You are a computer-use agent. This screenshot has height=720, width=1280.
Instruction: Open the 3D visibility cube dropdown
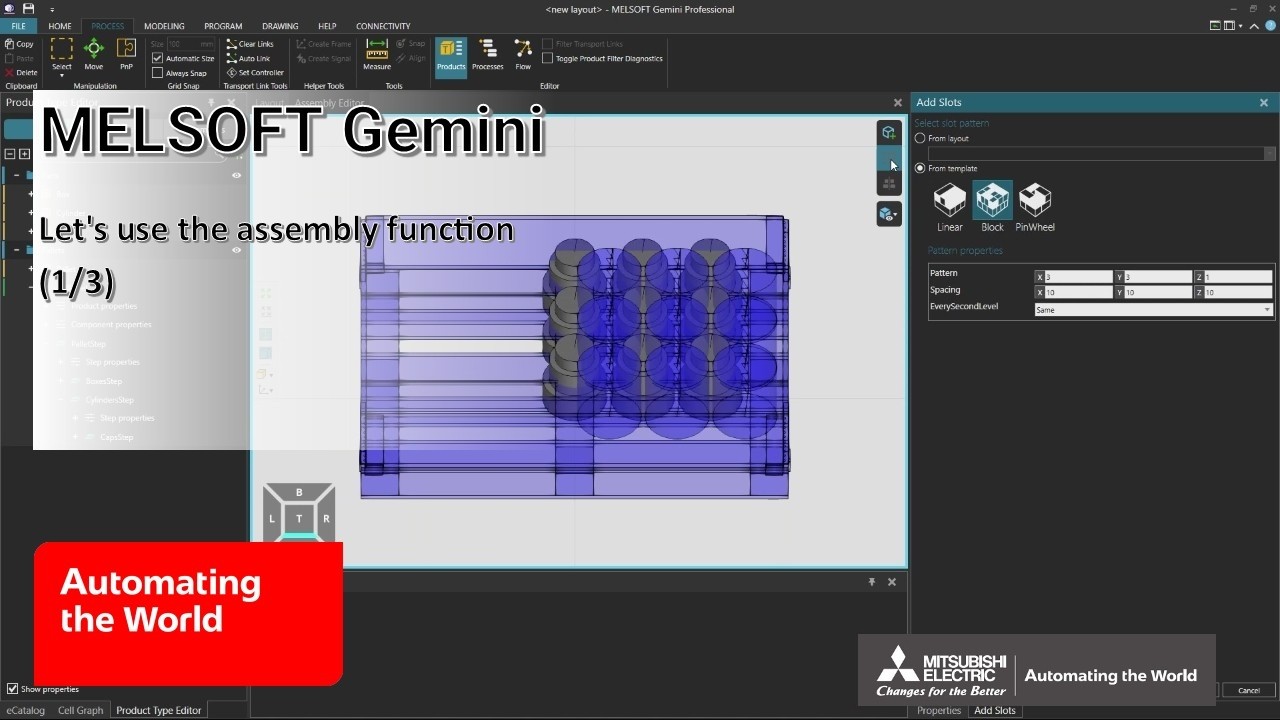[x=889, y=213]
